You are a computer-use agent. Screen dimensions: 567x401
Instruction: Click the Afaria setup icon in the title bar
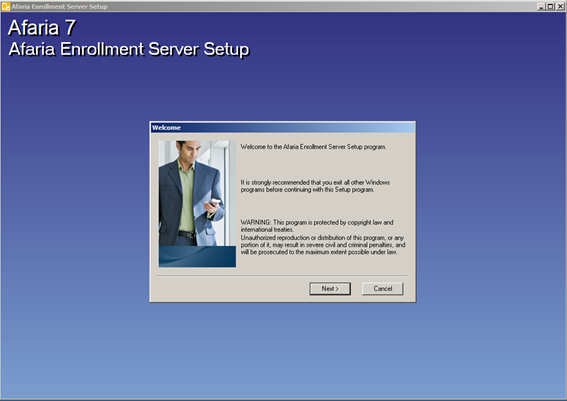tap(6, 7)
